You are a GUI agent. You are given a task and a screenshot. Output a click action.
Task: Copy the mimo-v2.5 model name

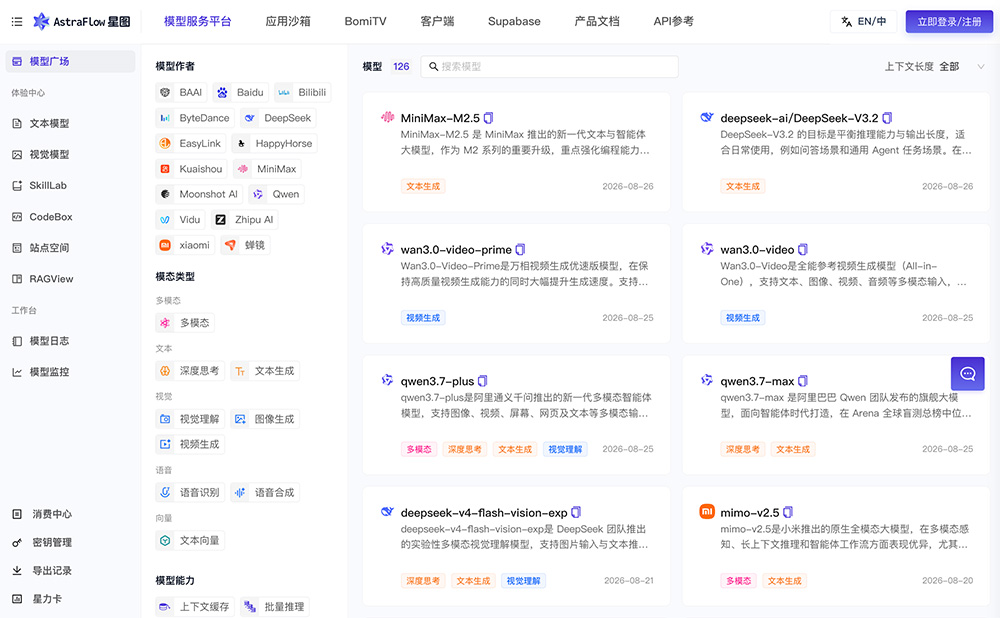[x=788, y=512]
